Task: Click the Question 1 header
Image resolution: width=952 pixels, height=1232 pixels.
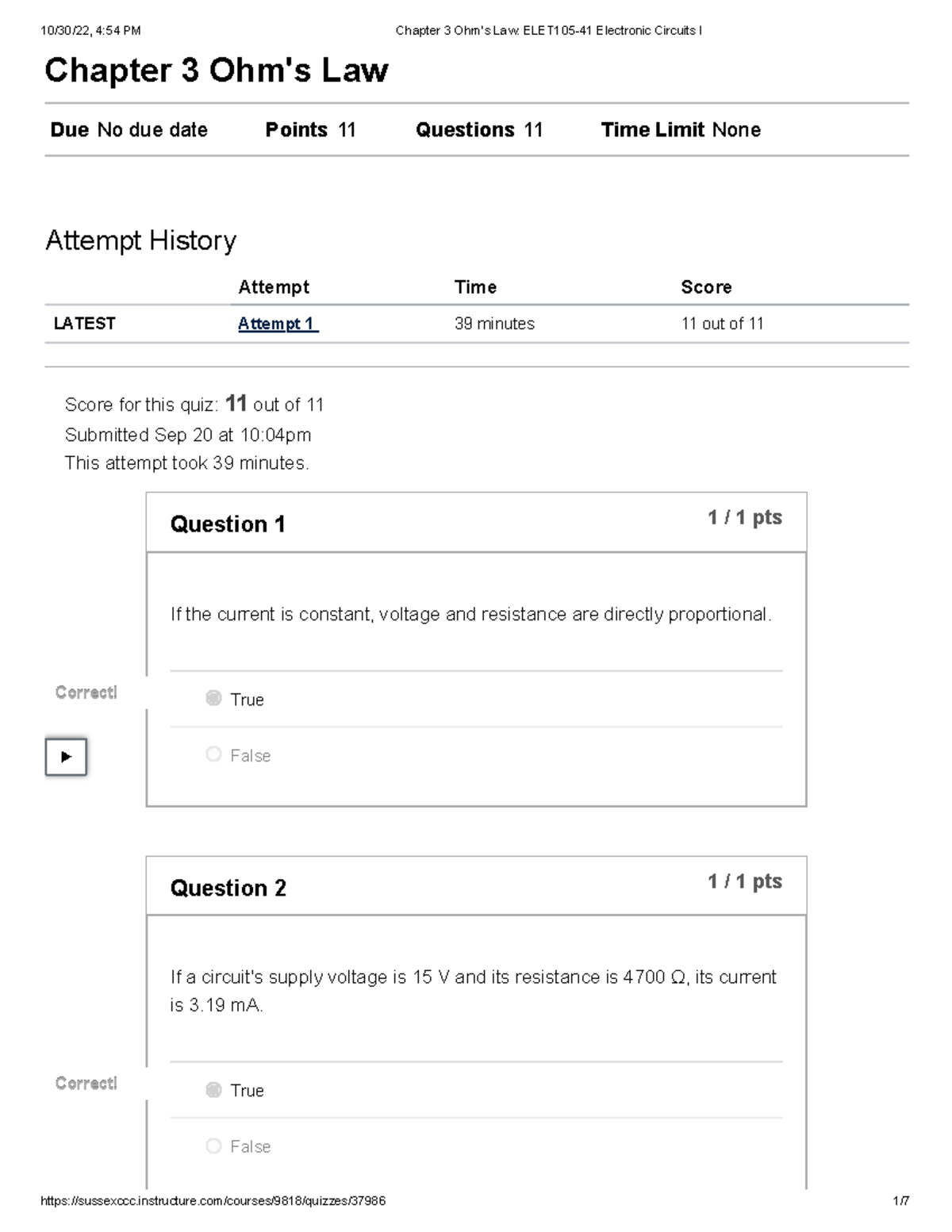Action: 228,524
